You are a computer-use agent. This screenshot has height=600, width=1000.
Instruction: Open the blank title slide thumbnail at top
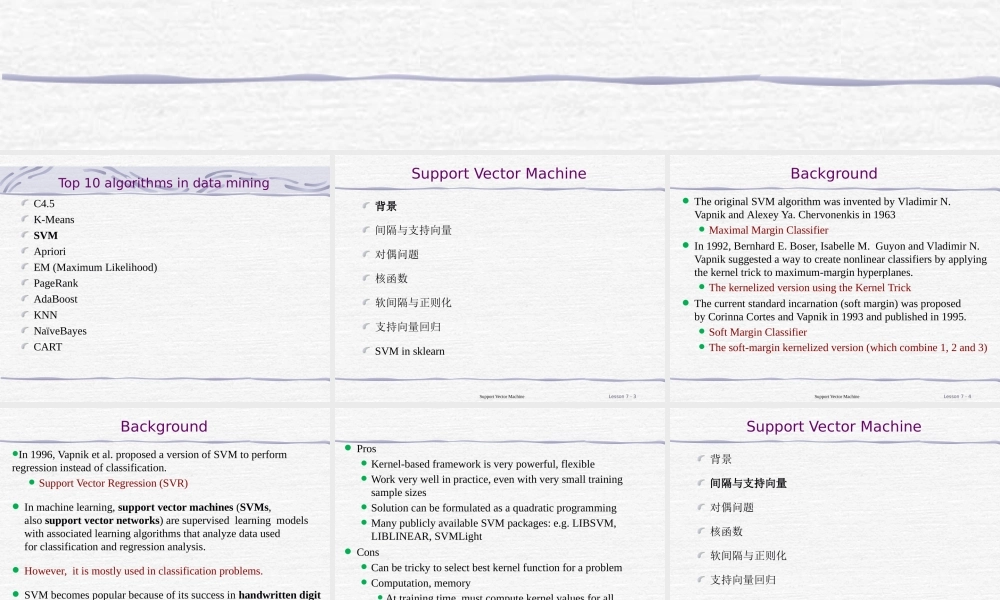(x=500, y=75)
